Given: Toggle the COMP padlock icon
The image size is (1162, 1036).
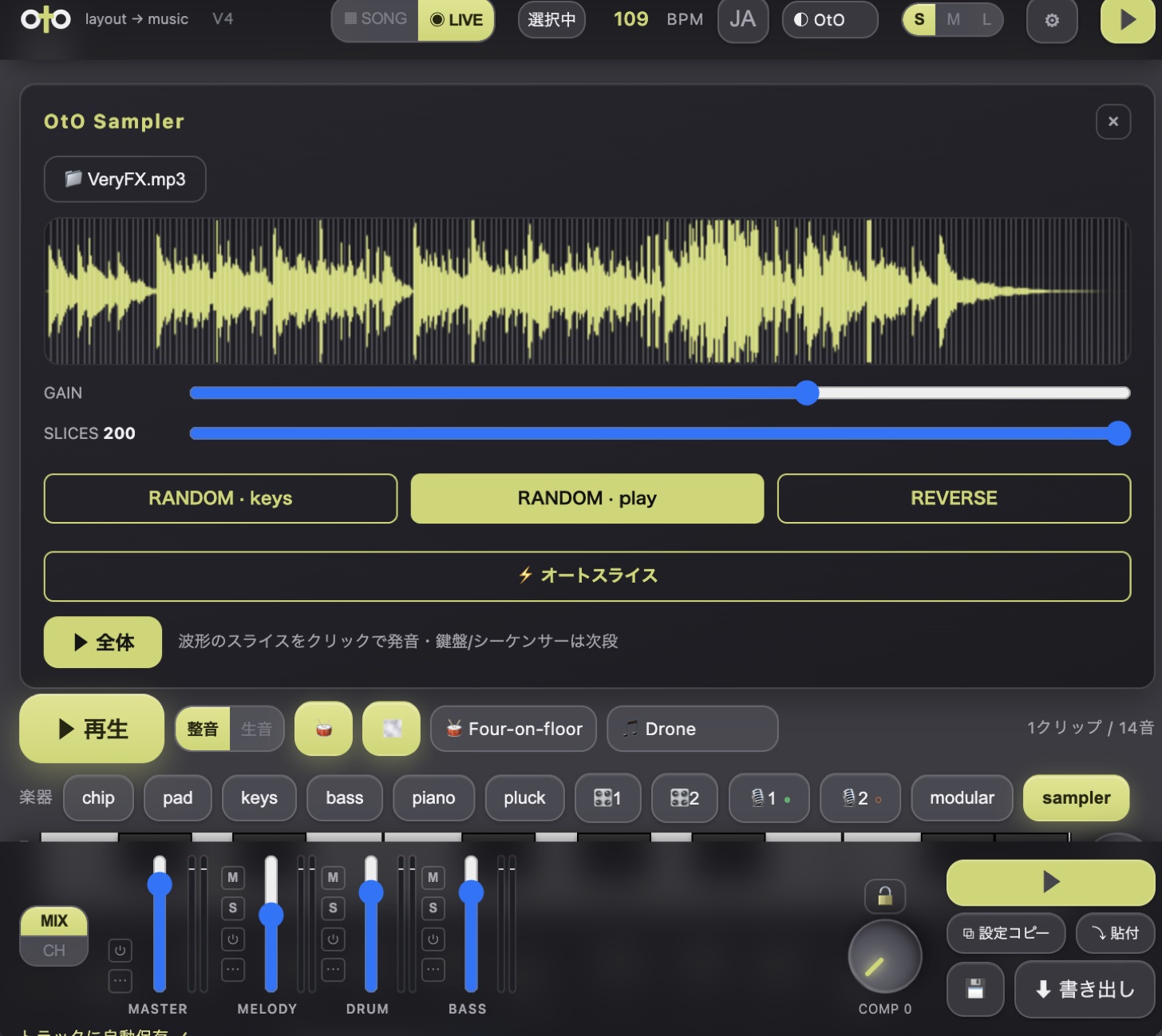Looking at the screenshot, I should (x=885, y=897).
